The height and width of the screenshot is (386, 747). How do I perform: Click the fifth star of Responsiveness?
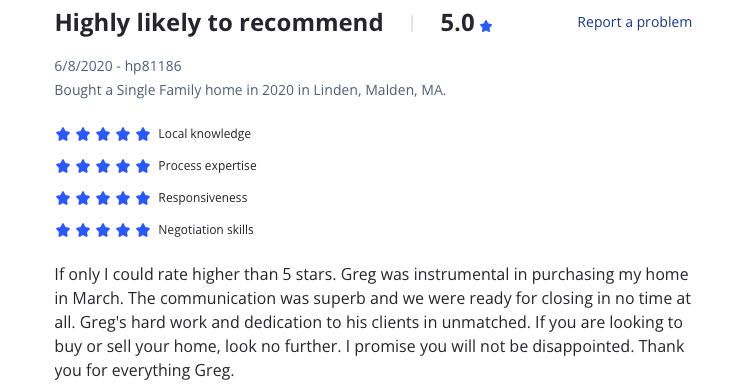click(143, 198)
